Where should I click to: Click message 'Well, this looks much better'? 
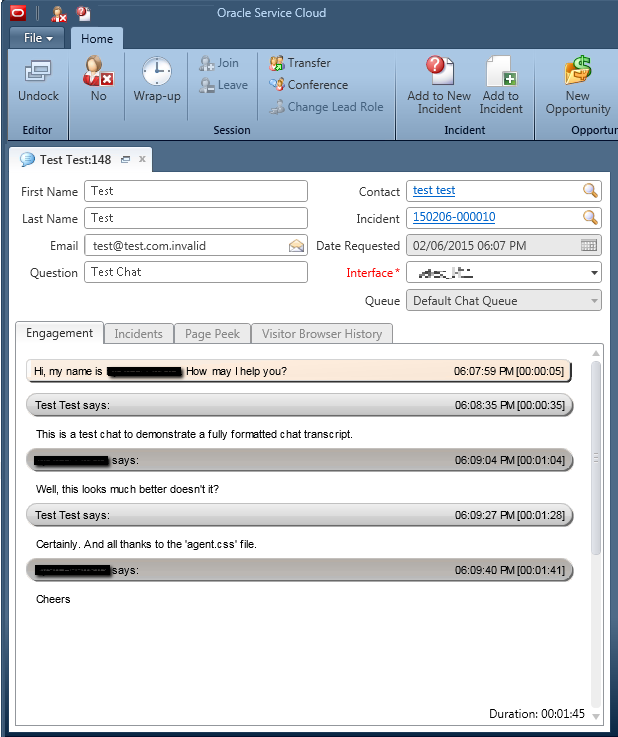tap(127, 489)
